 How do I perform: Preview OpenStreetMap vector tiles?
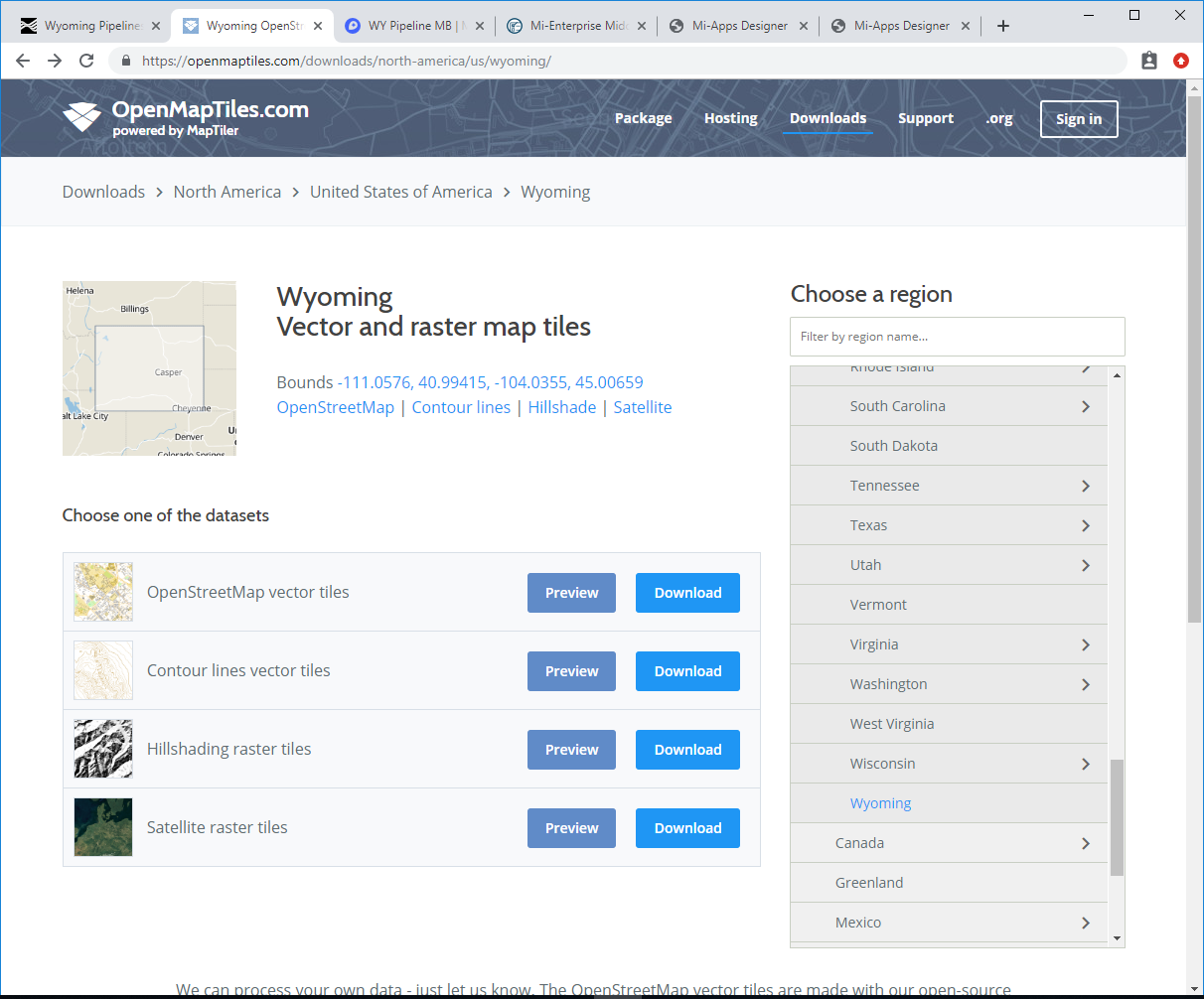pyautogui.click(x=572, y=593)
